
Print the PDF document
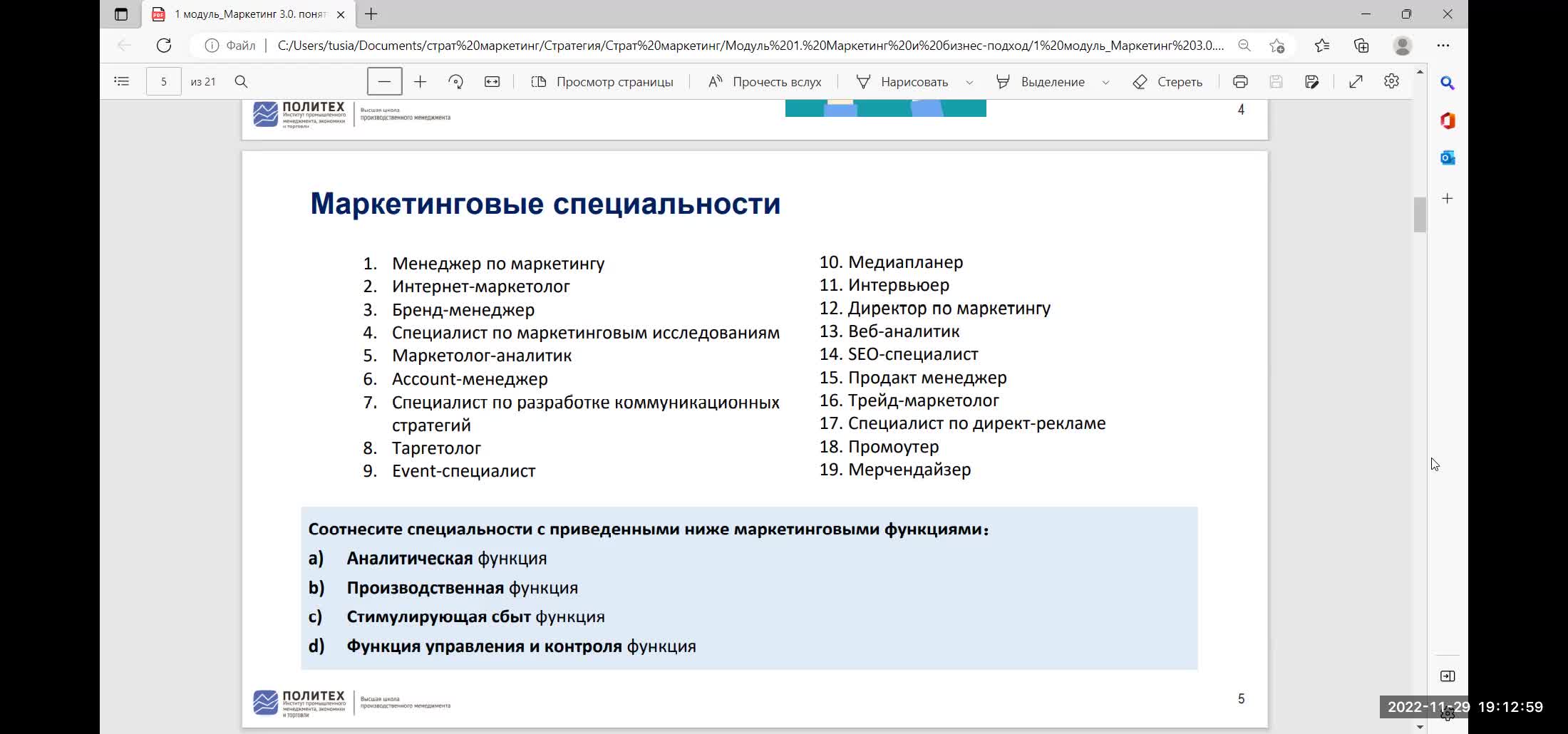(x=1240, y=82)
